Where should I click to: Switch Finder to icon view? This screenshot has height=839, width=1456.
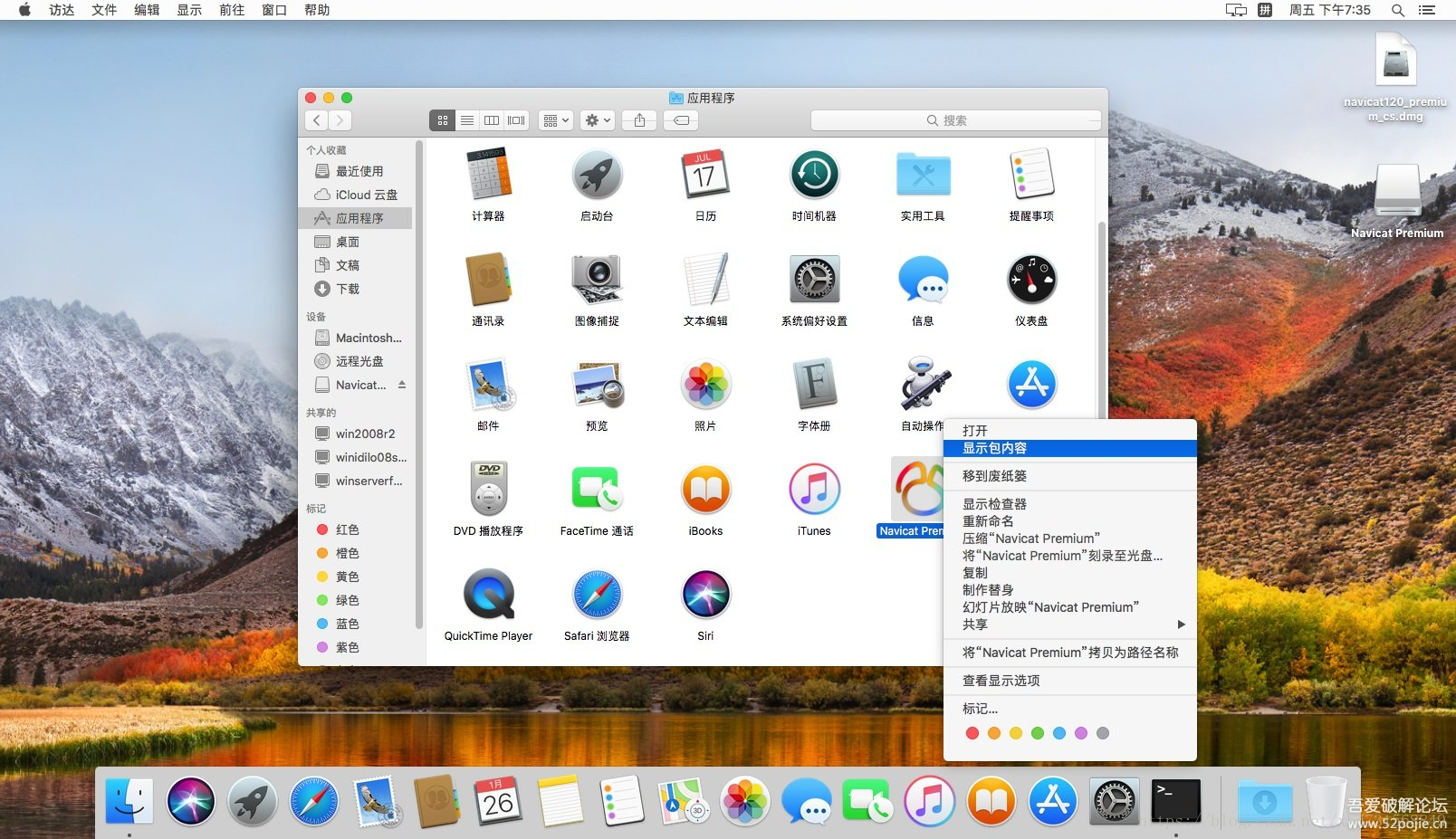coord(442,120)
